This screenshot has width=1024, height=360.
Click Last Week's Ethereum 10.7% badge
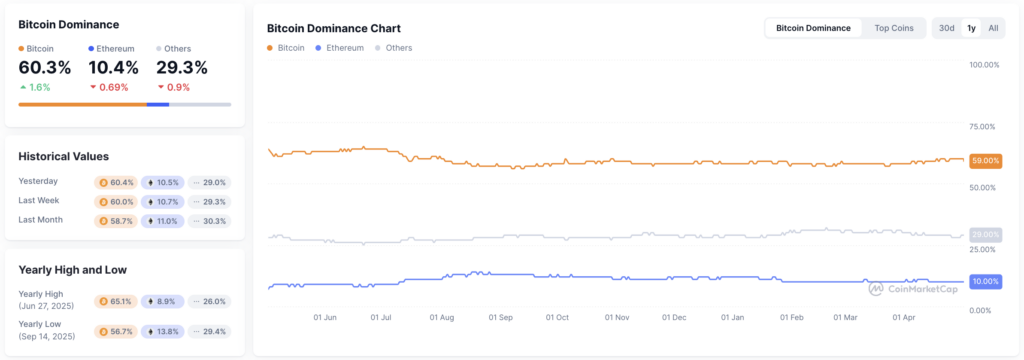pos(163,202)
